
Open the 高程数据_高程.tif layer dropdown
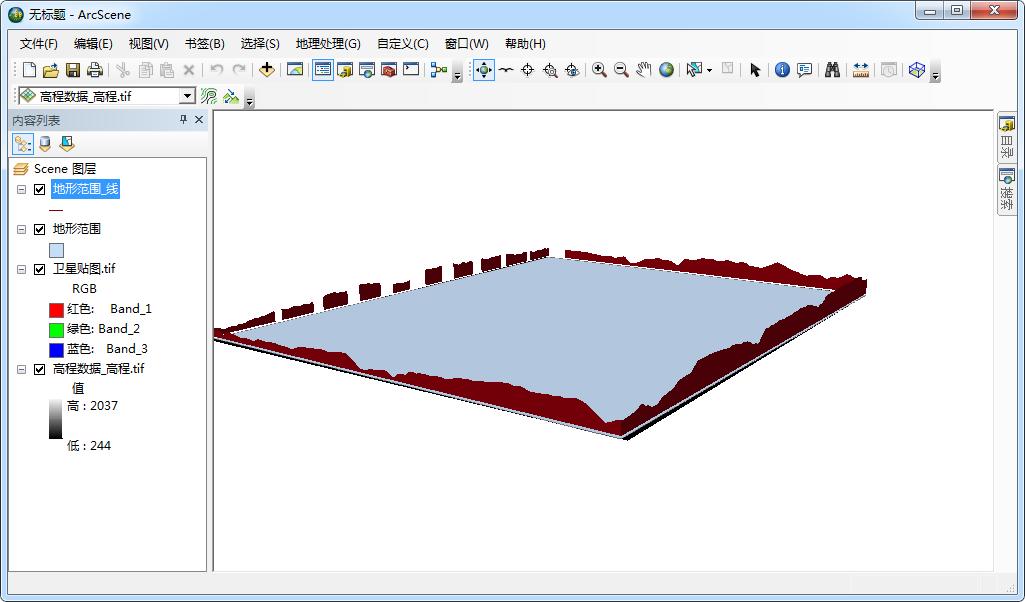187,96
